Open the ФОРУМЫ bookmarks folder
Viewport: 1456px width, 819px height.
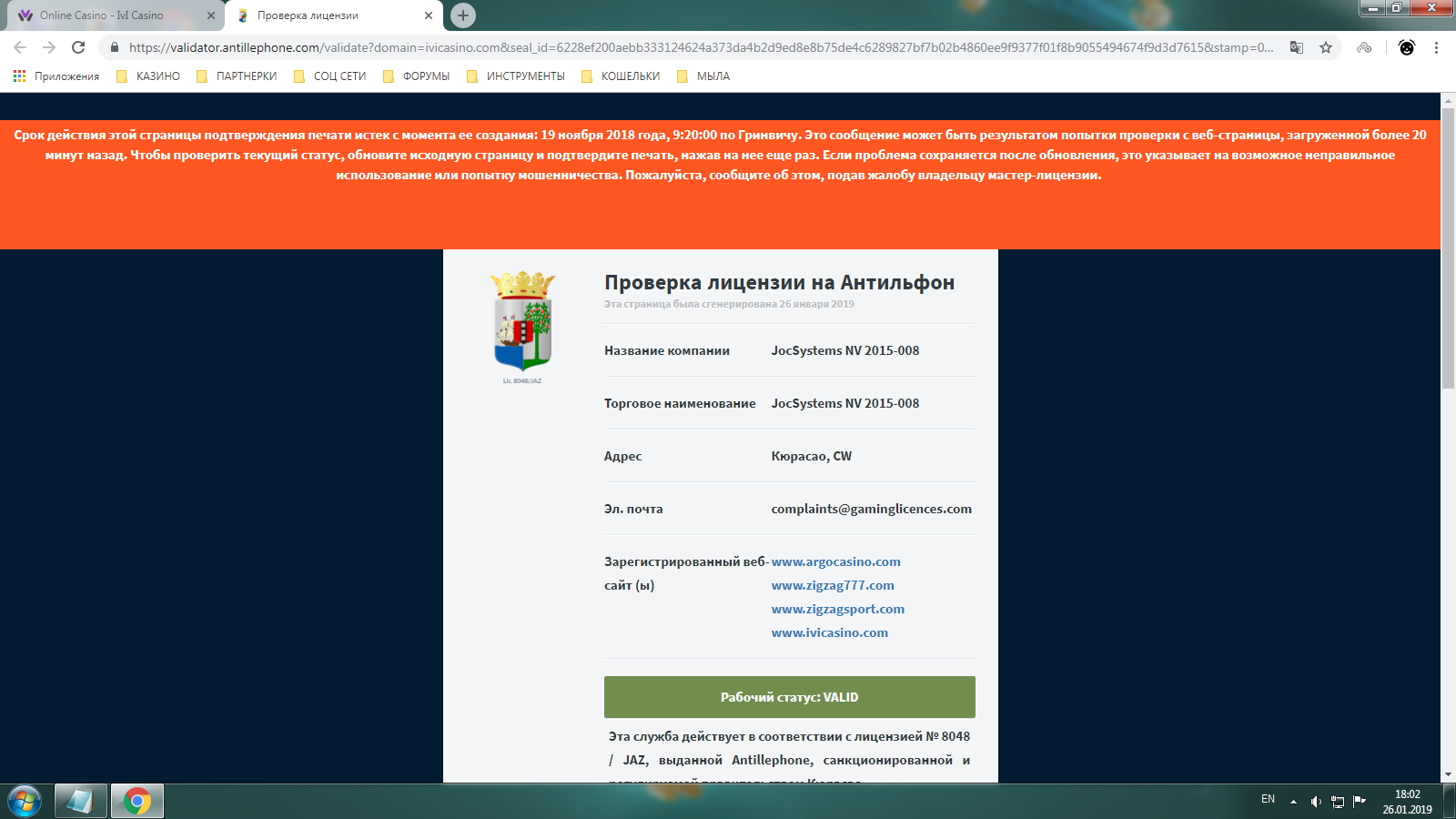click(x=417, y=76)
